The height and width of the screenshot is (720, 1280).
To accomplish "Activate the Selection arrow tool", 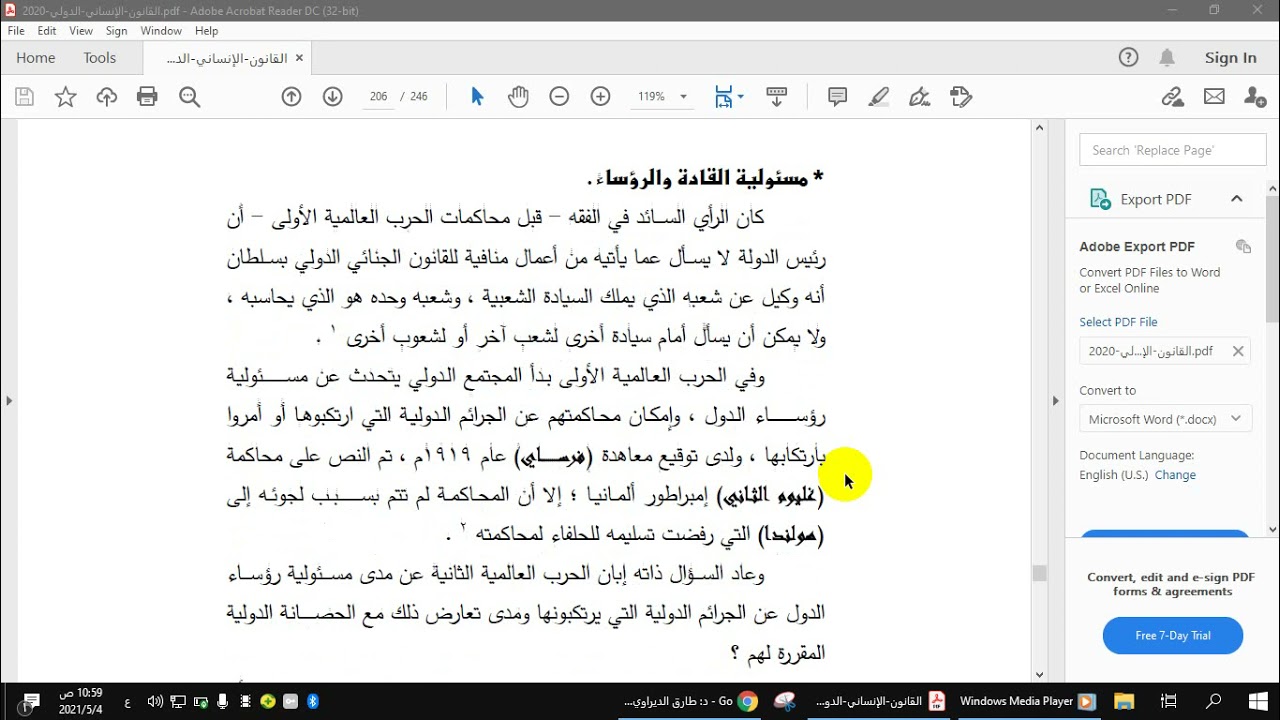I will [x=477, y=97].
